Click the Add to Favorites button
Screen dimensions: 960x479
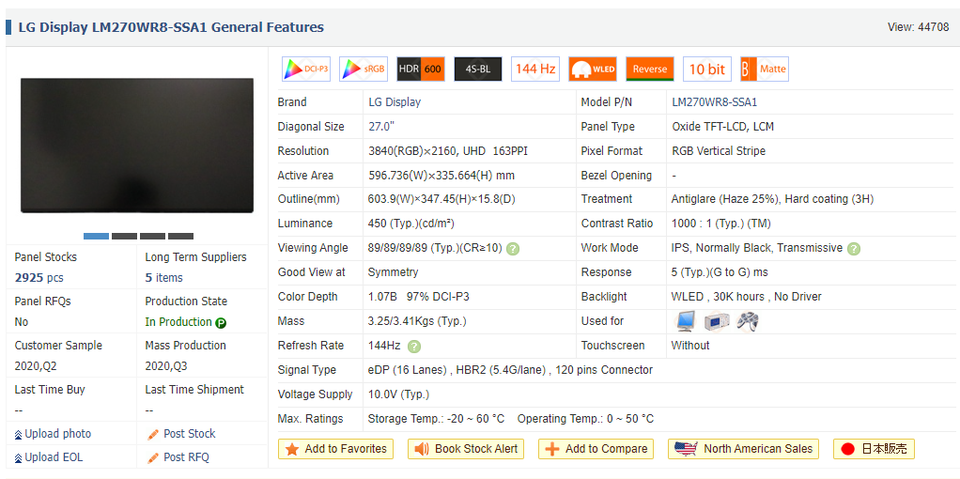coord(336,449)
